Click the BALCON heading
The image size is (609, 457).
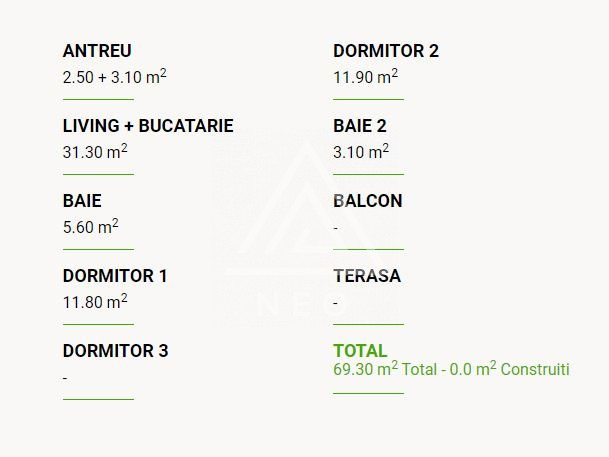point(368,201)
